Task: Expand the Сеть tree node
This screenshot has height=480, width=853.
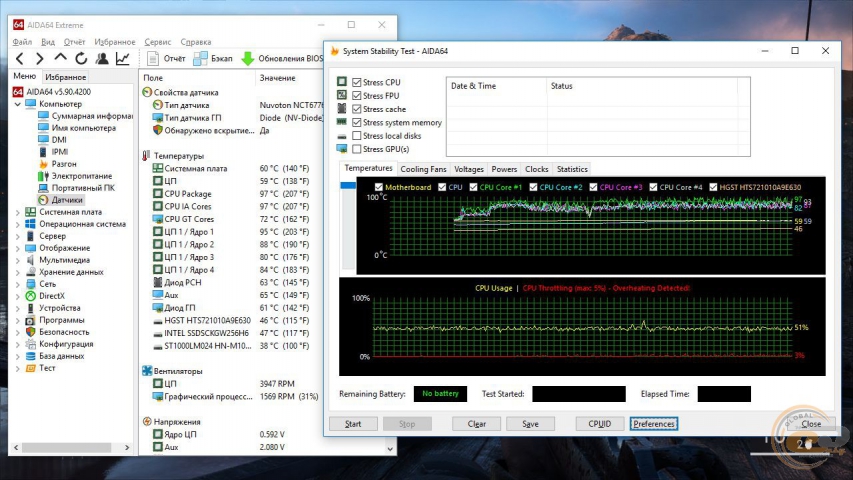Action: [x=17, y=284]
